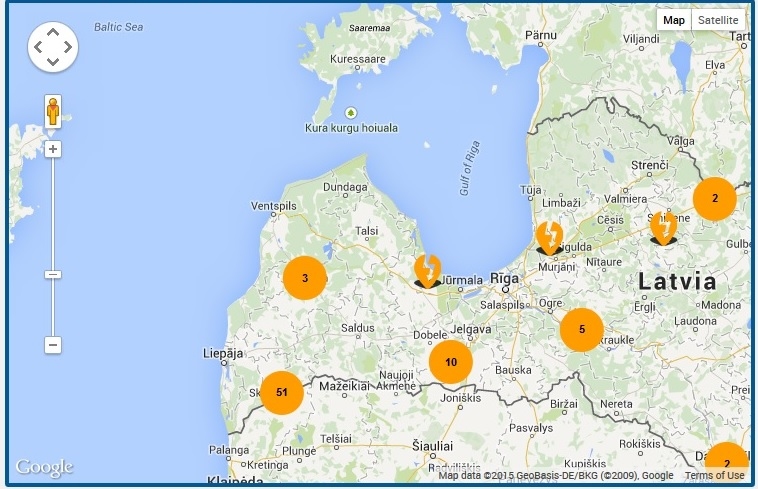The height and width of the screenshot is (489, 758).
Task: Open the cluster labeled 2 near Valga
Action: click(x=714, y=199)
